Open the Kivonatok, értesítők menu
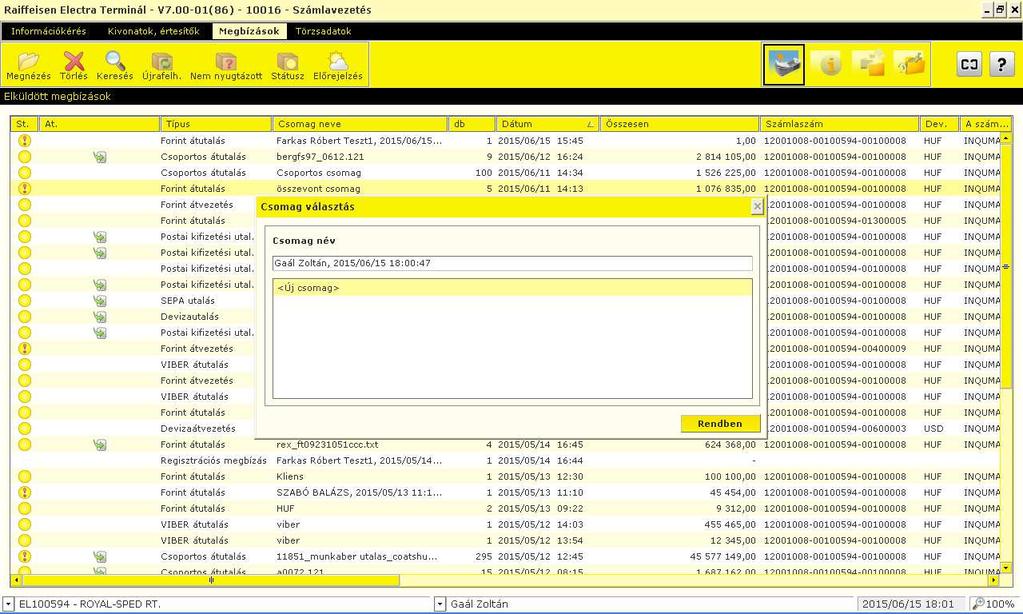1023x614 pixels. coord(153,31)
